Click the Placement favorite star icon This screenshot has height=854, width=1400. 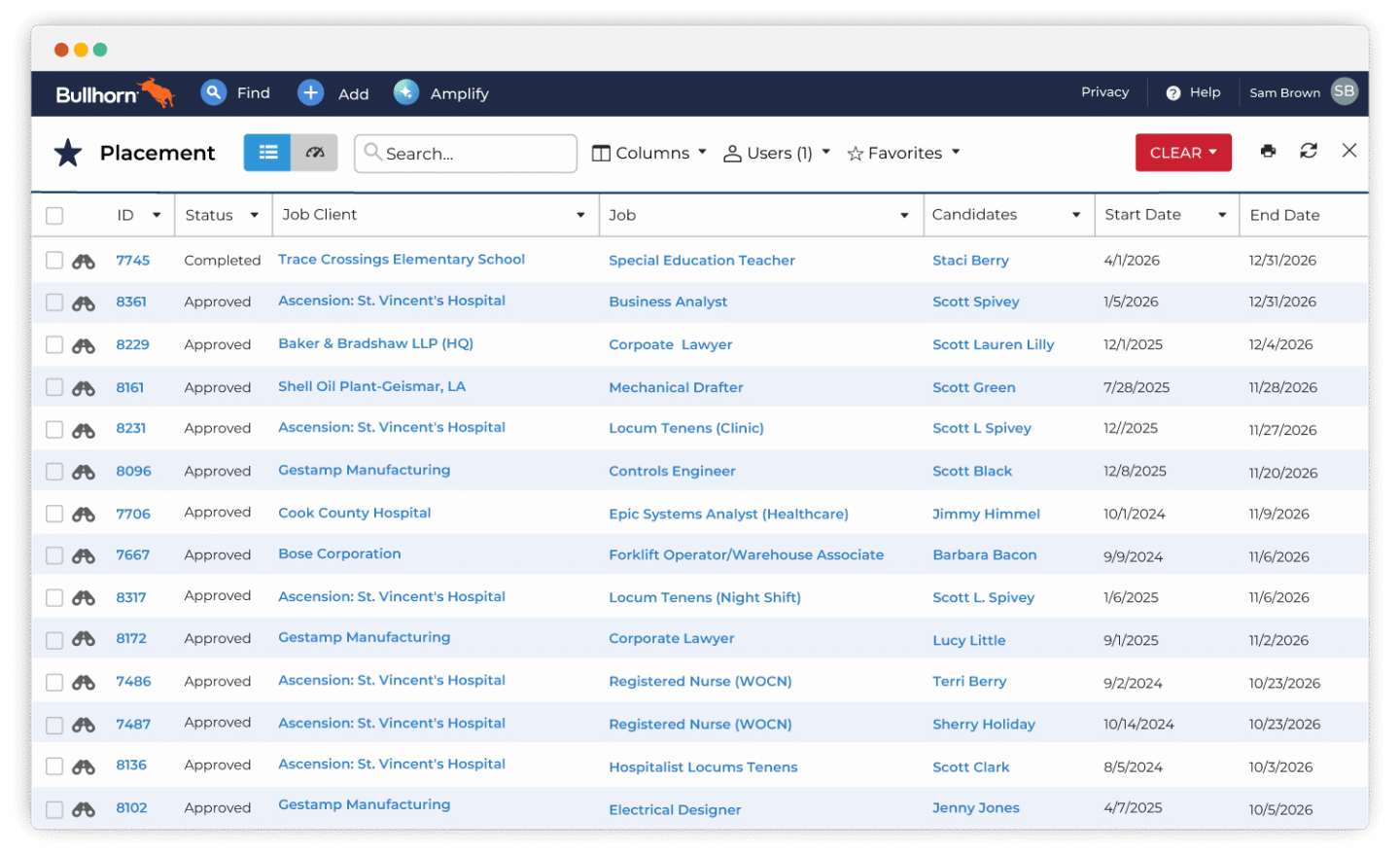(x=68, y=153)
